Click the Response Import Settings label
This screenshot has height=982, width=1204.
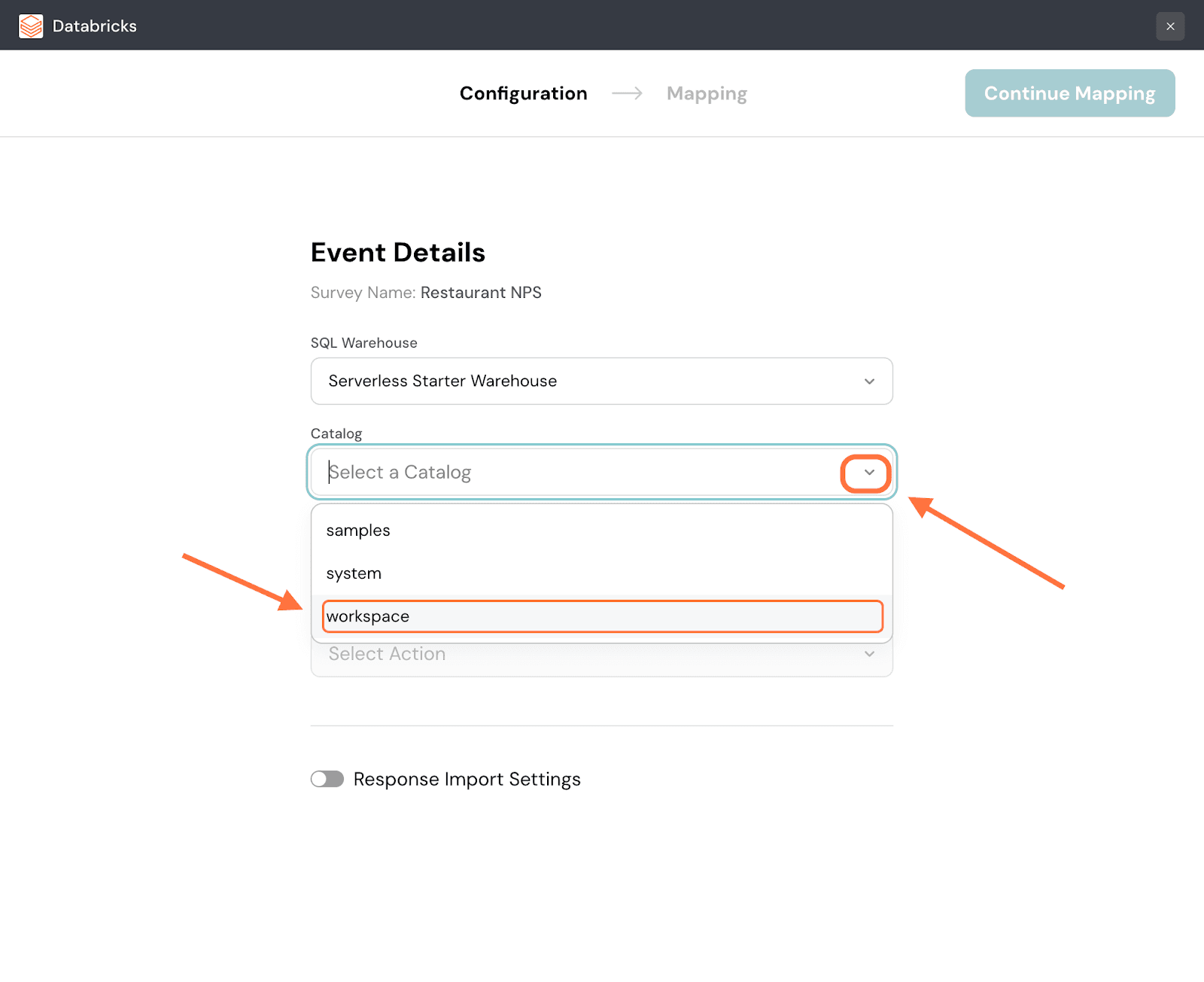coord(467,780)
